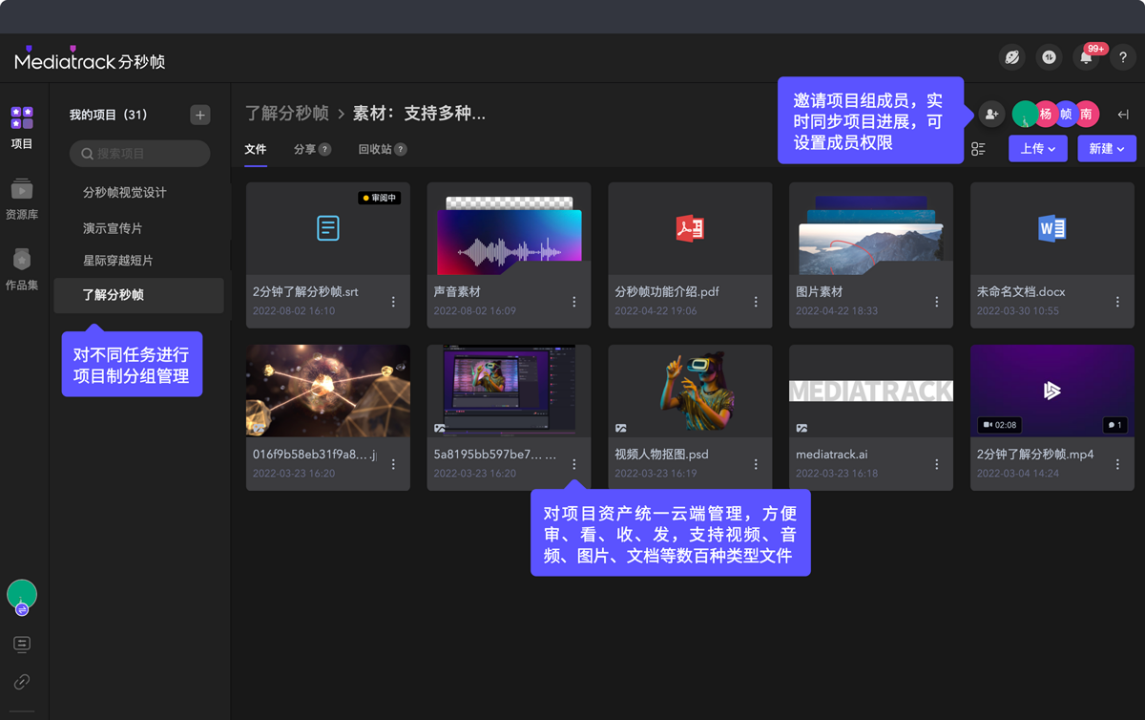The width and height of the screenshot is (1145, 720).
Task: Expand the 上传 upload dropdown
Action: 1037,149
